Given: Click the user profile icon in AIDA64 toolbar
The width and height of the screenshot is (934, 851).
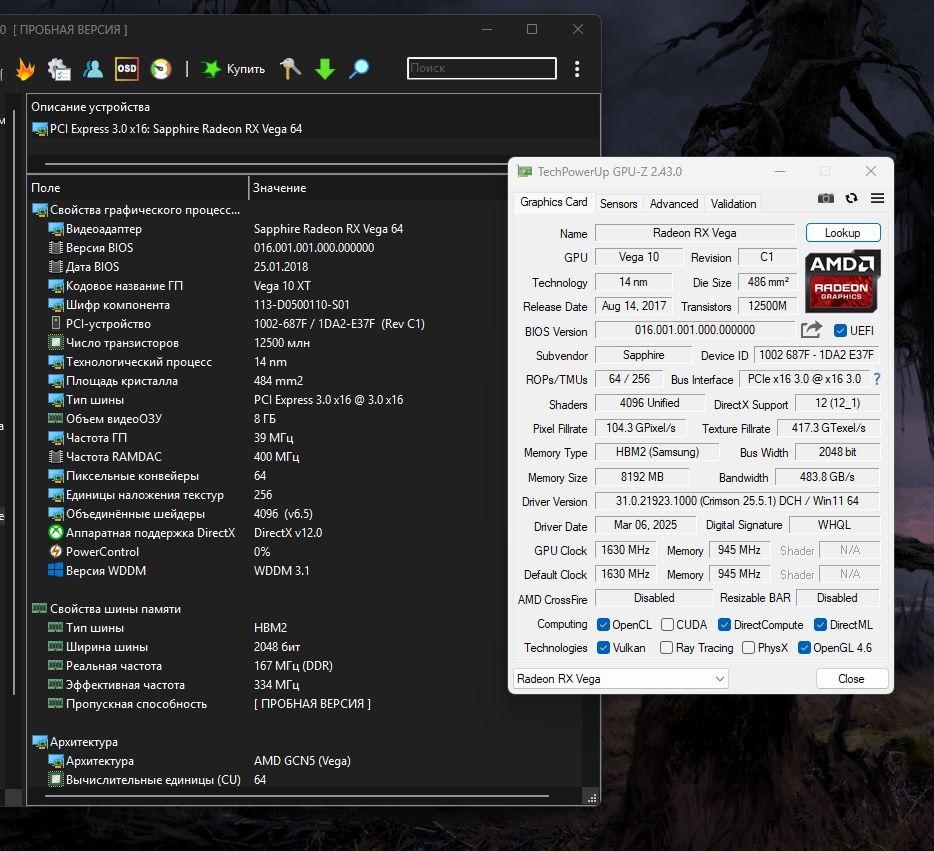Looking at the screenshot, I should click(92, 69).
